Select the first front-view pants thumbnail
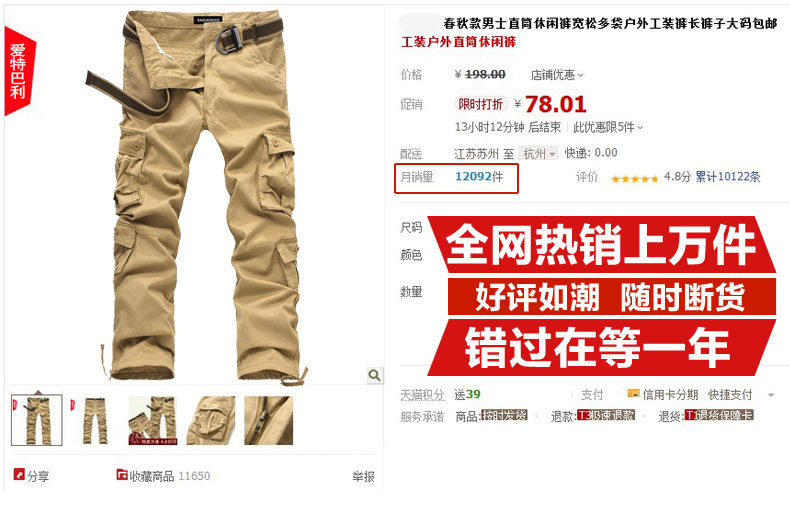Image resolution: width=790 pixels, height=506 pixels. point(37,420)
